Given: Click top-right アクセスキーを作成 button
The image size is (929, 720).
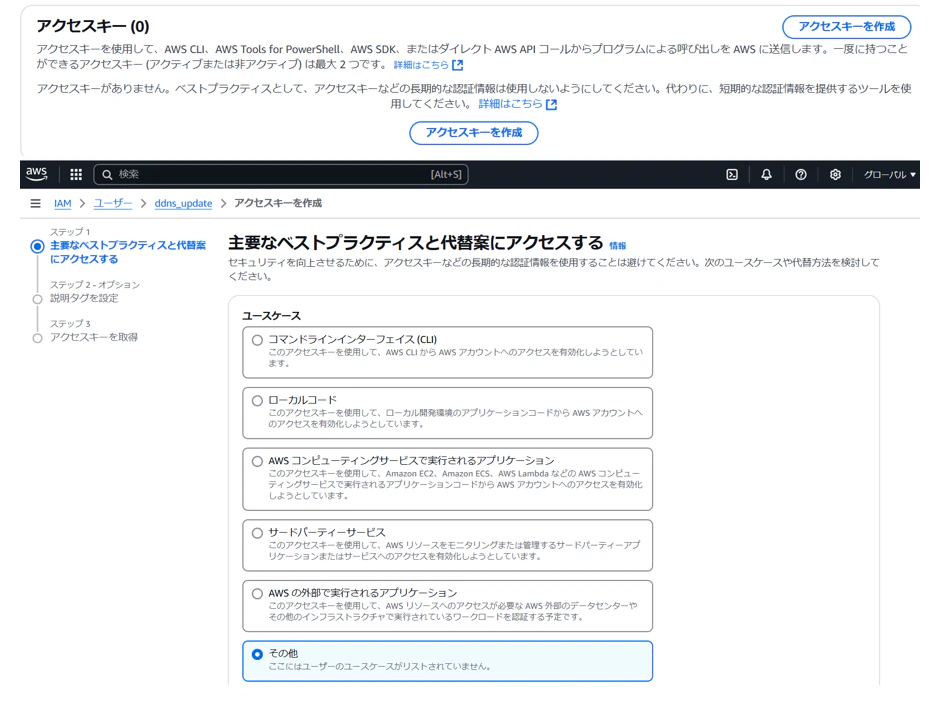Looking at the screenshot, I should (x=847, y=27).
